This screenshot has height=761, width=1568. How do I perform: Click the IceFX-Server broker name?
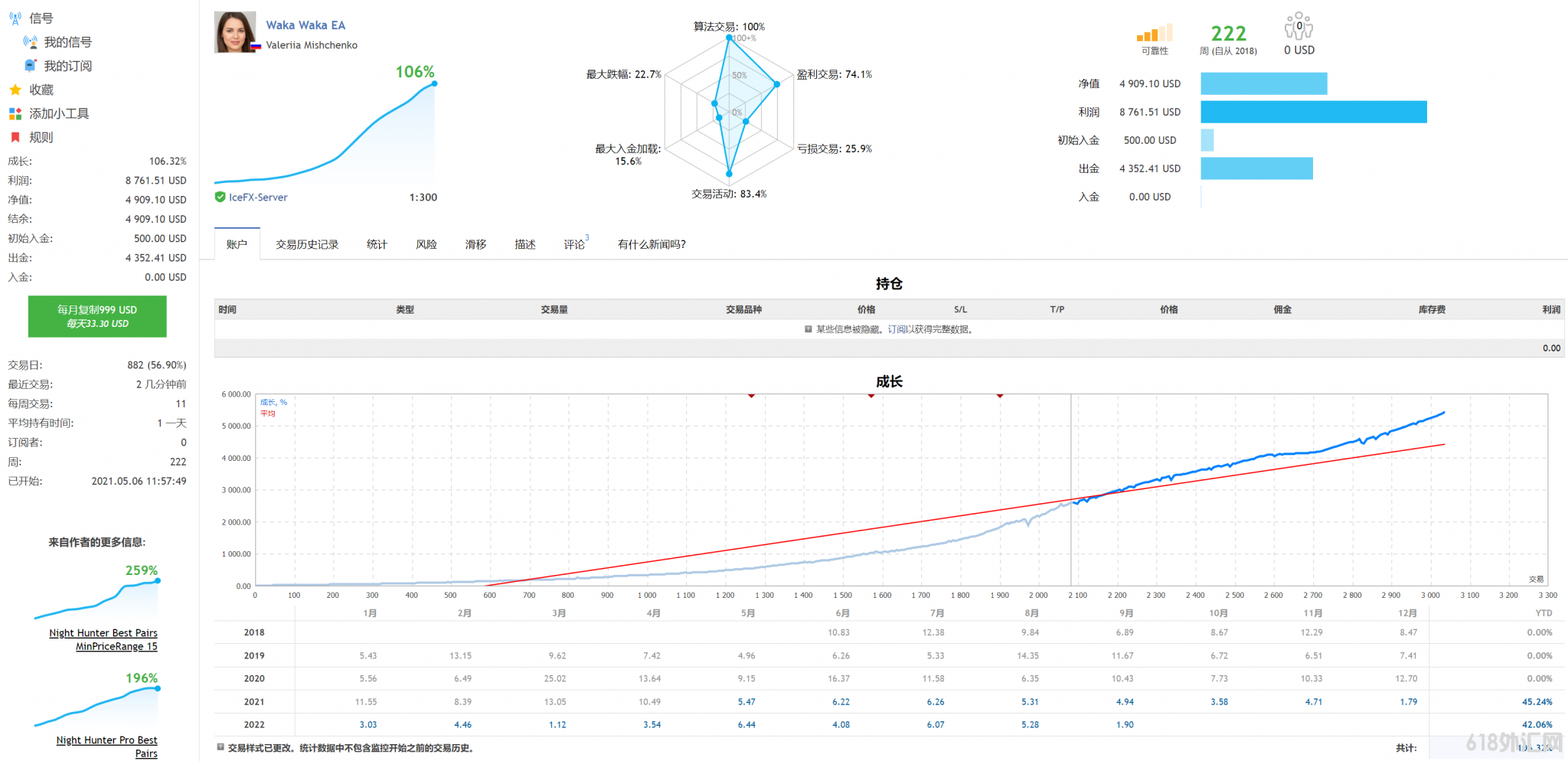(x=258, y=197)
